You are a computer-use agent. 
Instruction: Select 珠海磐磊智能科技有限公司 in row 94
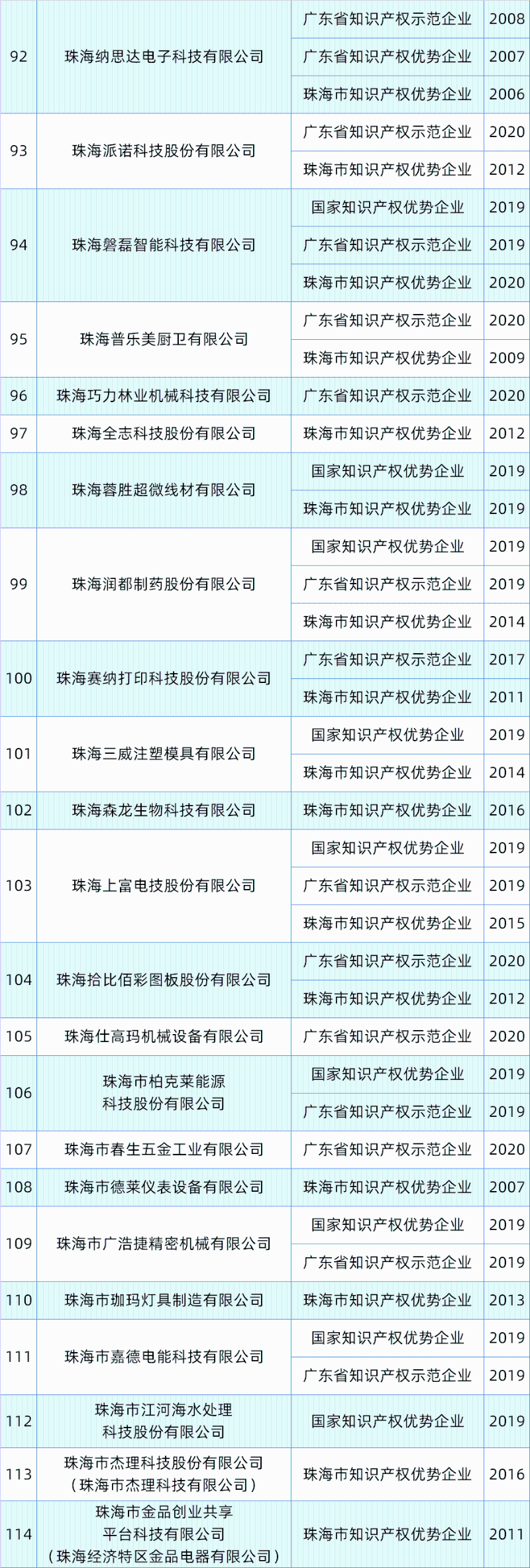pyautogui.click(x=164, y=245)
